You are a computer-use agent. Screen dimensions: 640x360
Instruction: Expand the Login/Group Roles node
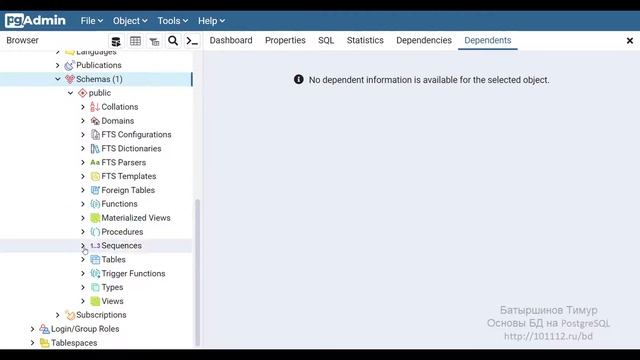pos(32,329)
